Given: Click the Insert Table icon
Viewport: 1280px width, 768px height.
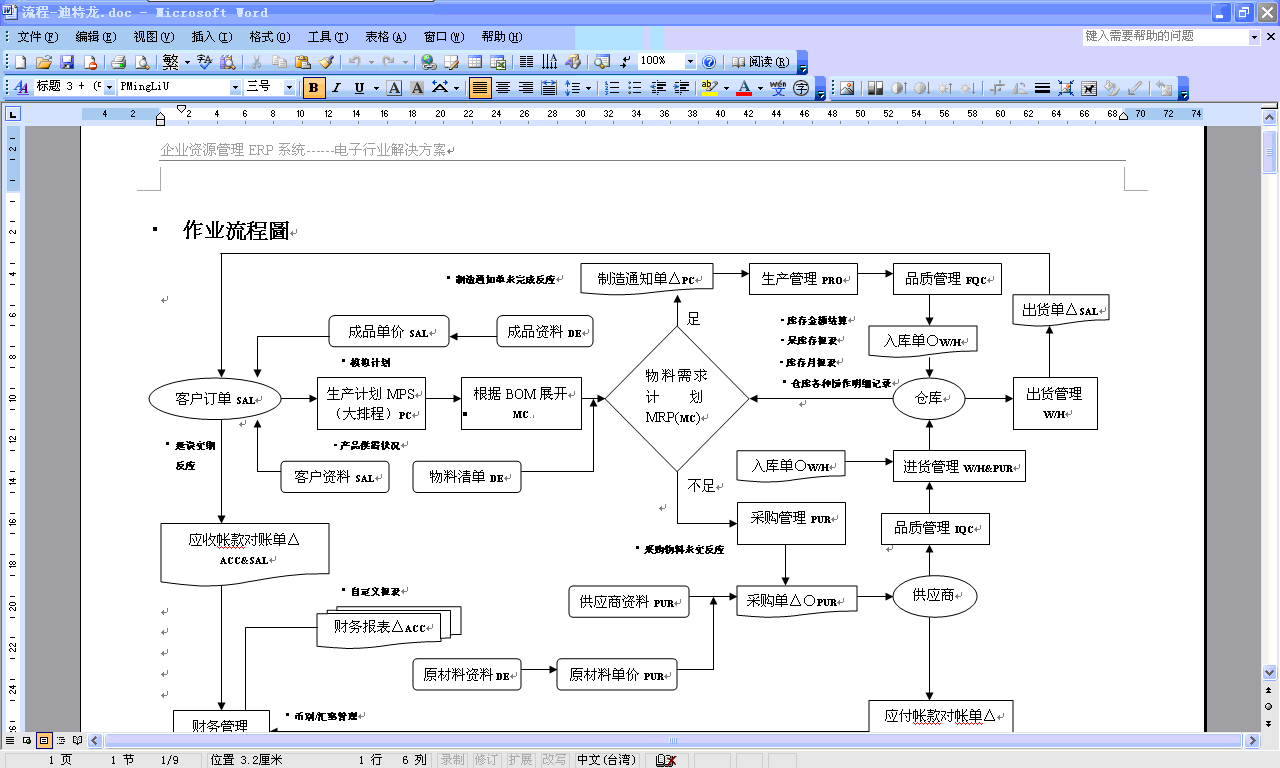Looking at the screenshot, I should (475, 62).
